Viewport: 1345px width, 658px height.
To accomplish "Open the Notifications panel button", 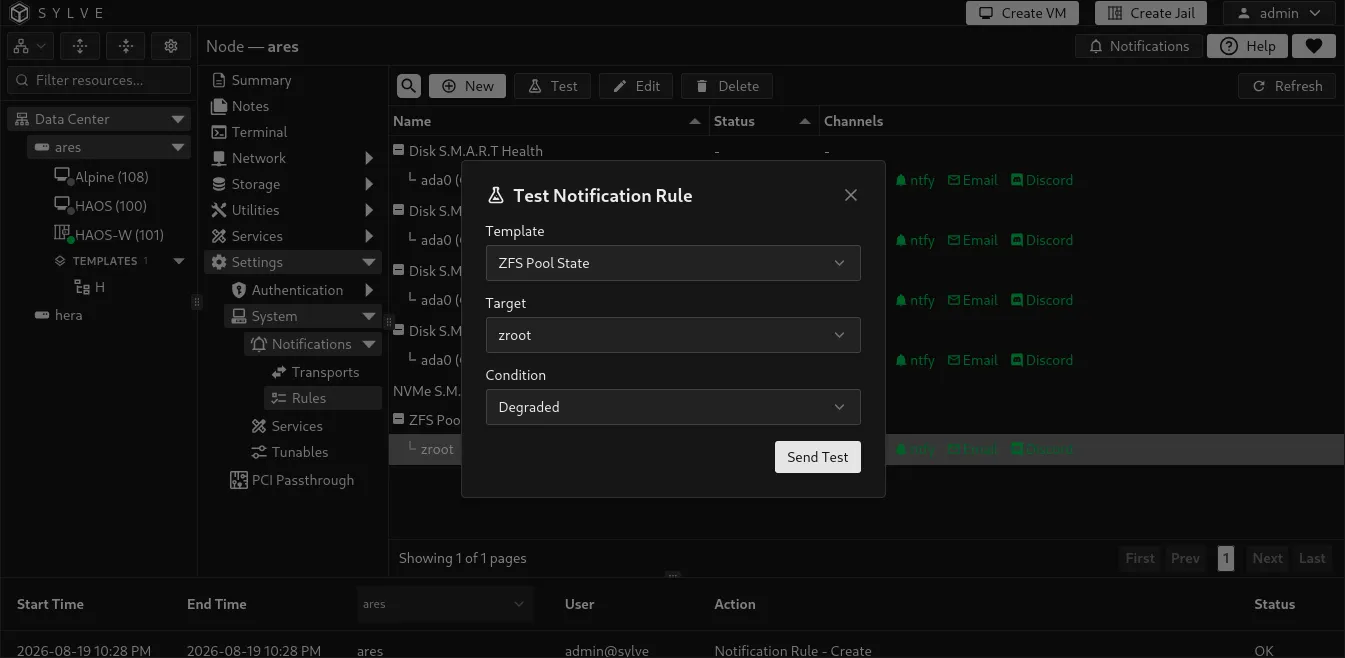I will pyautogui.click(x=1138, y=46).
